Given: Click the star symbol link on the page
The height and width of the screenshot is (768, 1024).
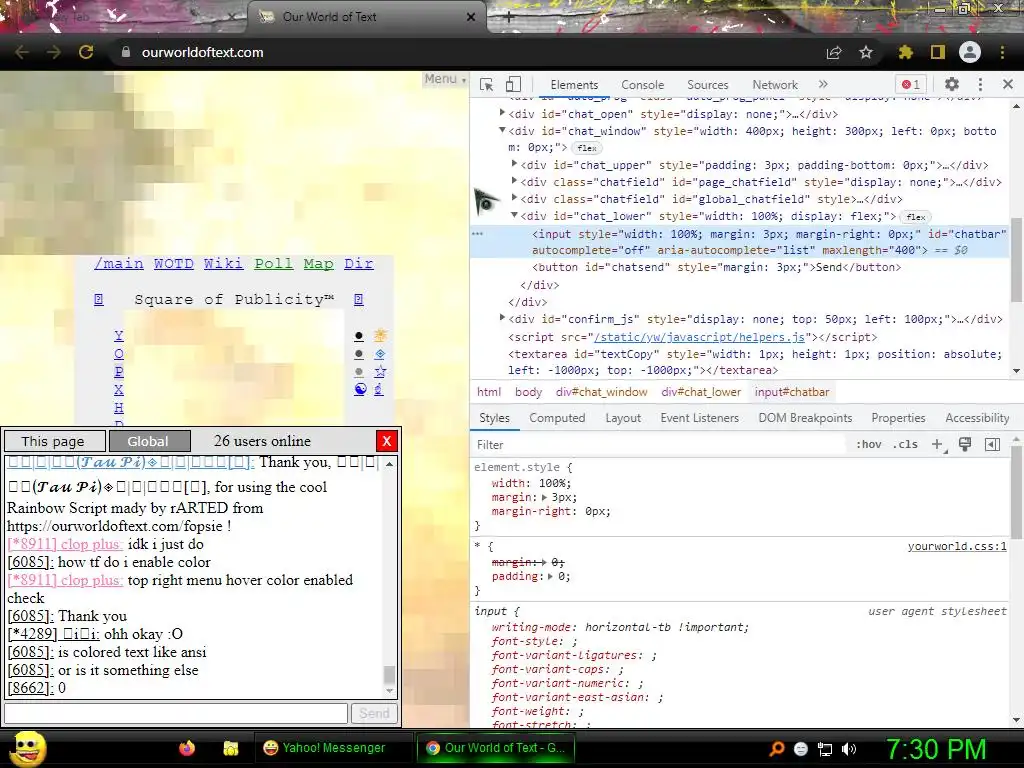Looking at the screenshot, I should [380, 372].
